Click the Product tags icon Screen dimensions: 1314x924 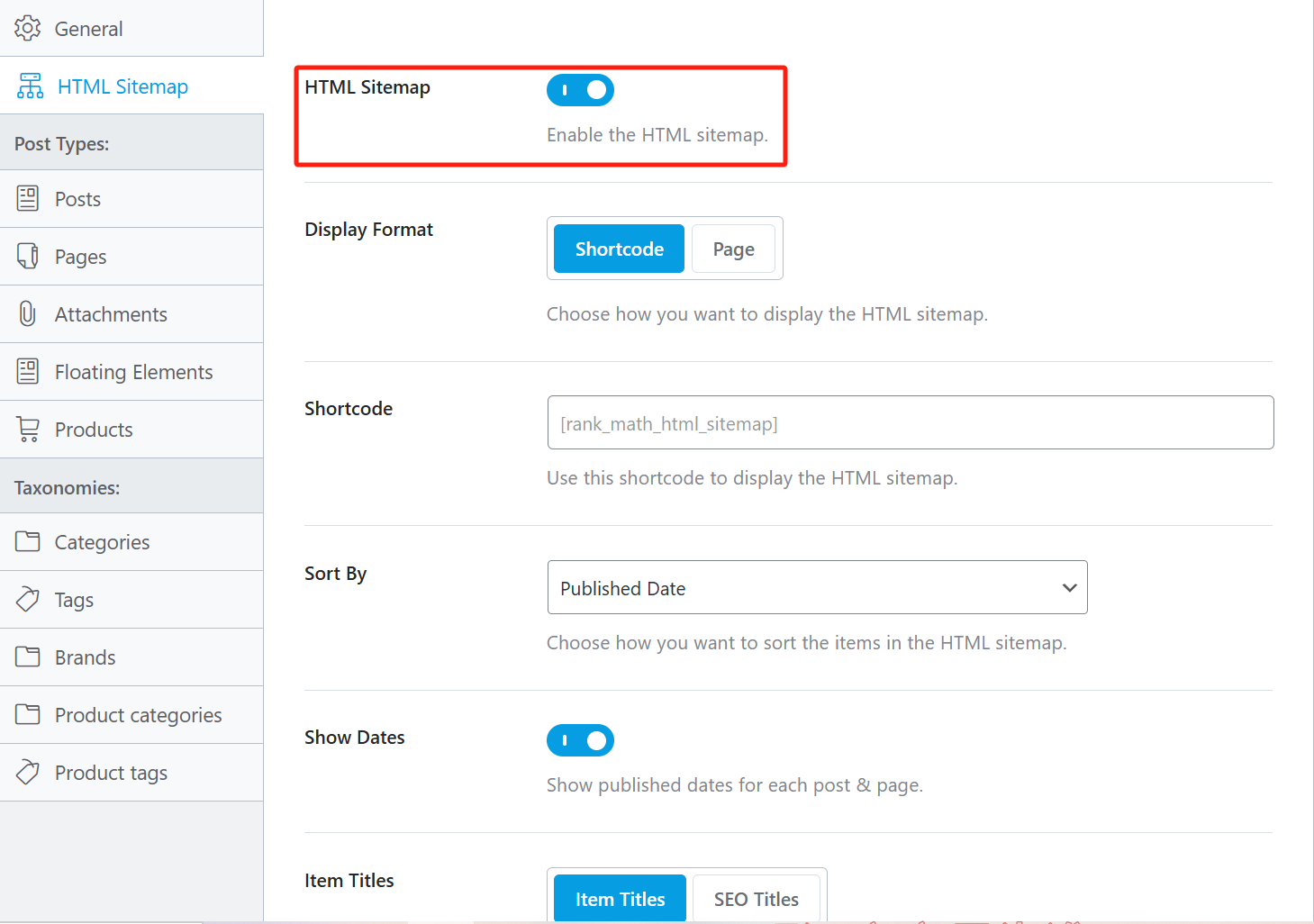coord(28,773)
